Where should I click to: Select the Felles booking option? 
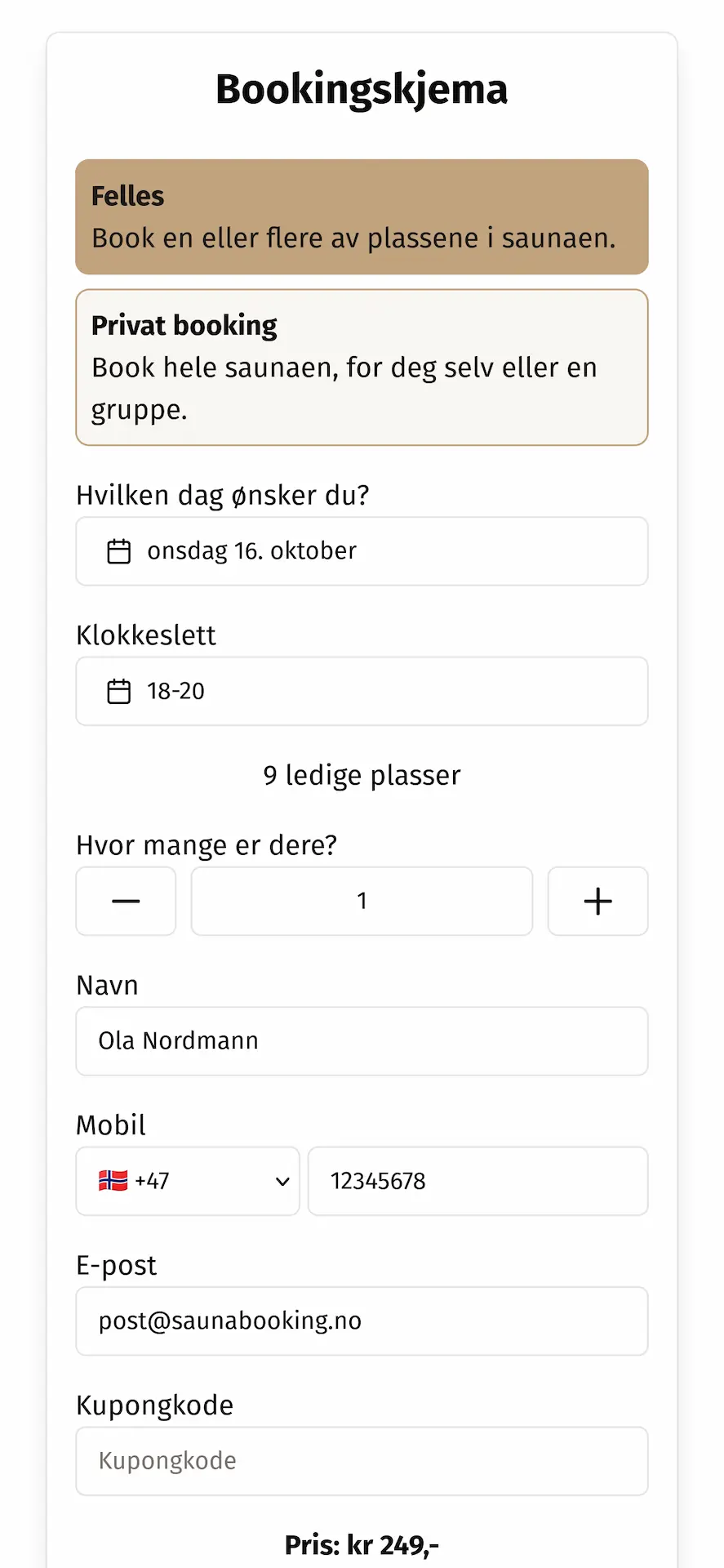(362, 216)
